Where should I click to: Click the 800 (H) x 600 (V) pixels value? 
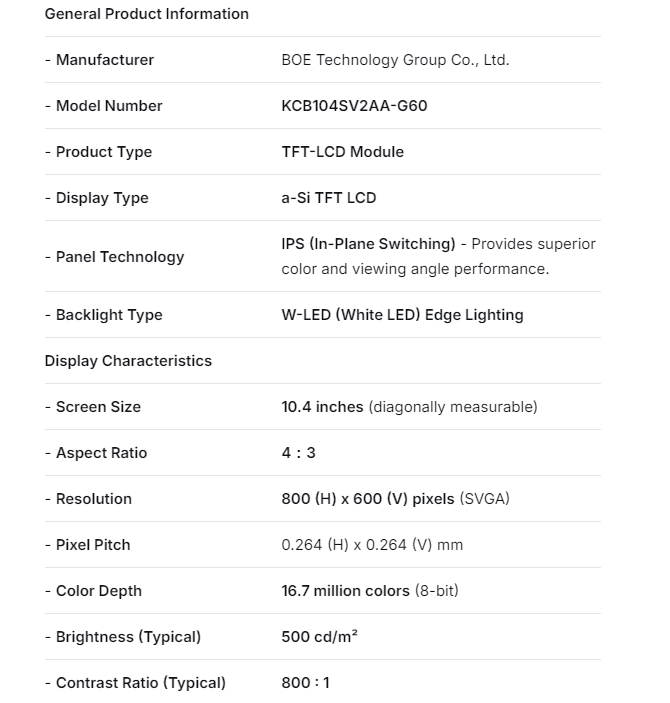368,499
